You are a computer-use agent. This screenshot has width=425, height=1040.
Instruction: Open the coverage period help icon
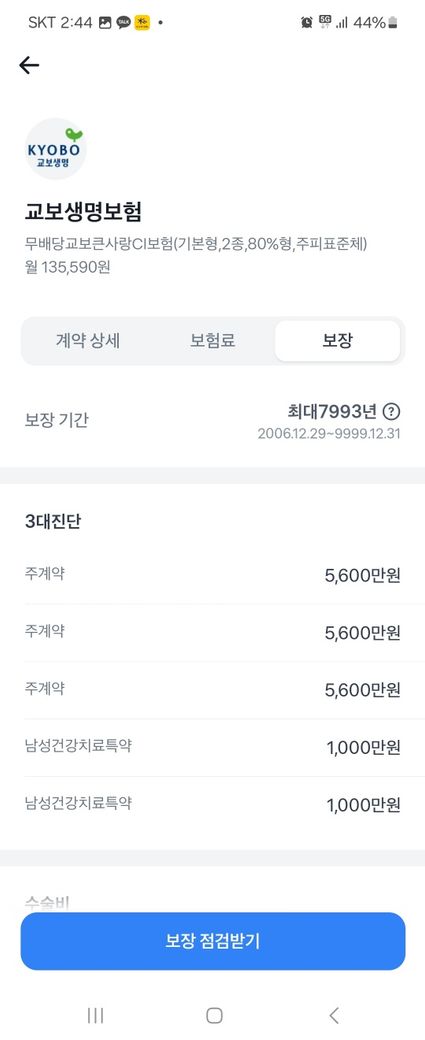[x=392, y=412]
